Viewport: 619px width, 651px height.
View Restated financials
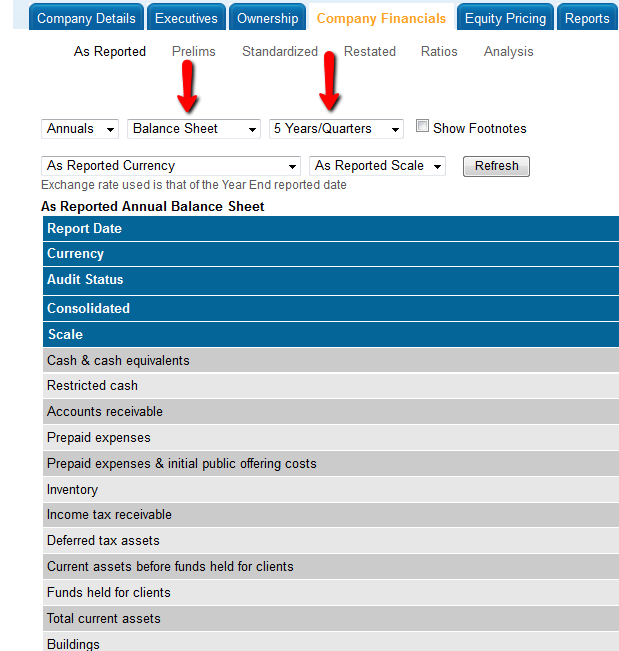(x=369, y=51)
